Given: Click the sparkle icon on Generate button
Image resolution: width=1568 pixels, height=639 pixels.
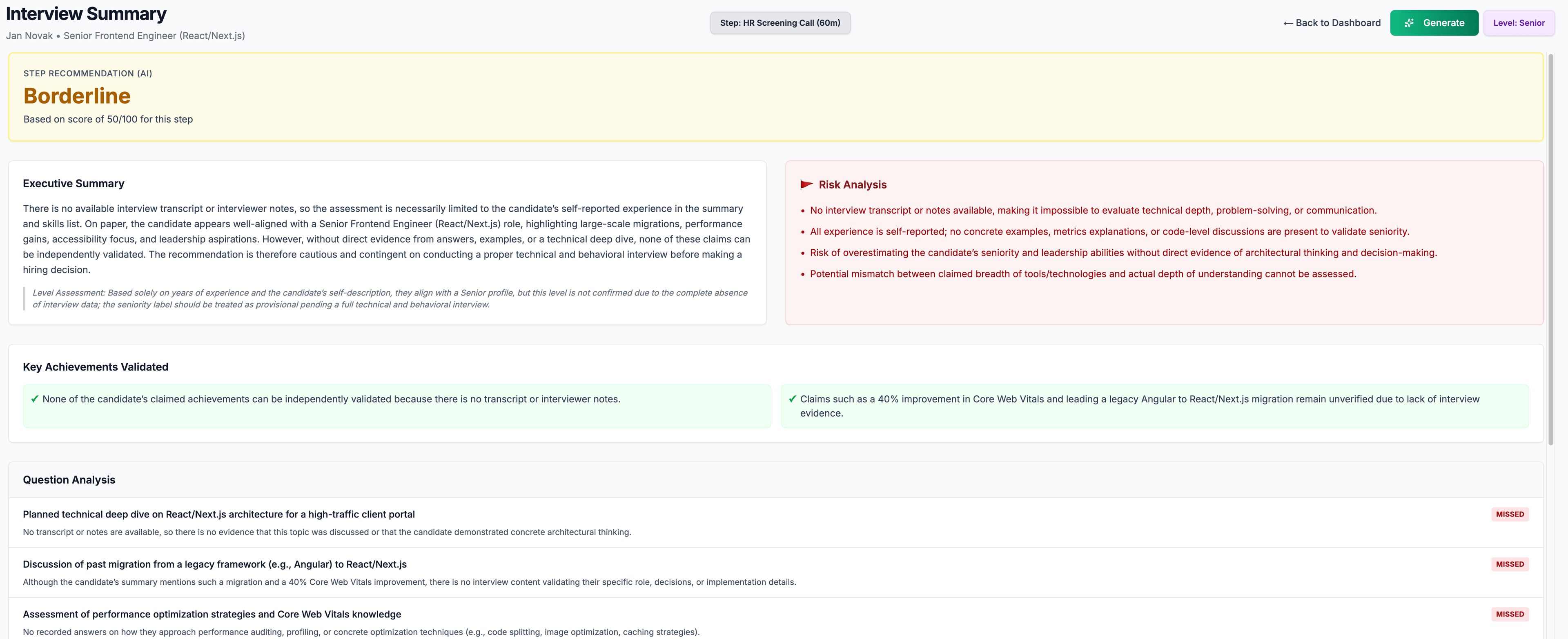Looking at the screenshot, I should pos(1409,23).
